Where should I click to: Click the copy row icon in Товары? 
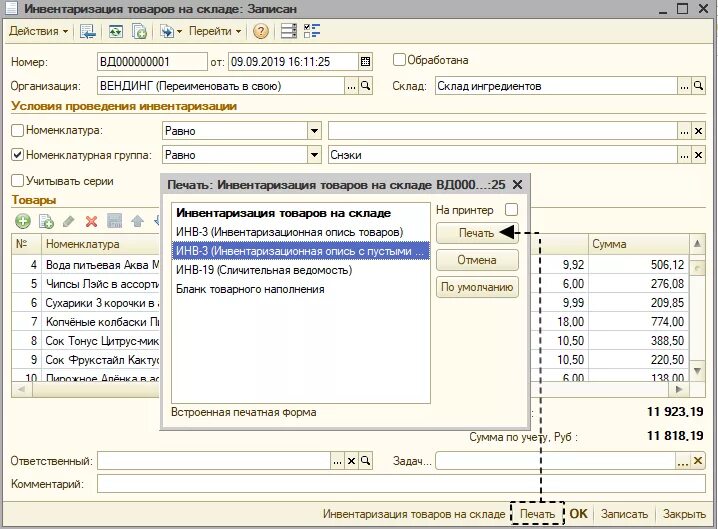[46, 222]
